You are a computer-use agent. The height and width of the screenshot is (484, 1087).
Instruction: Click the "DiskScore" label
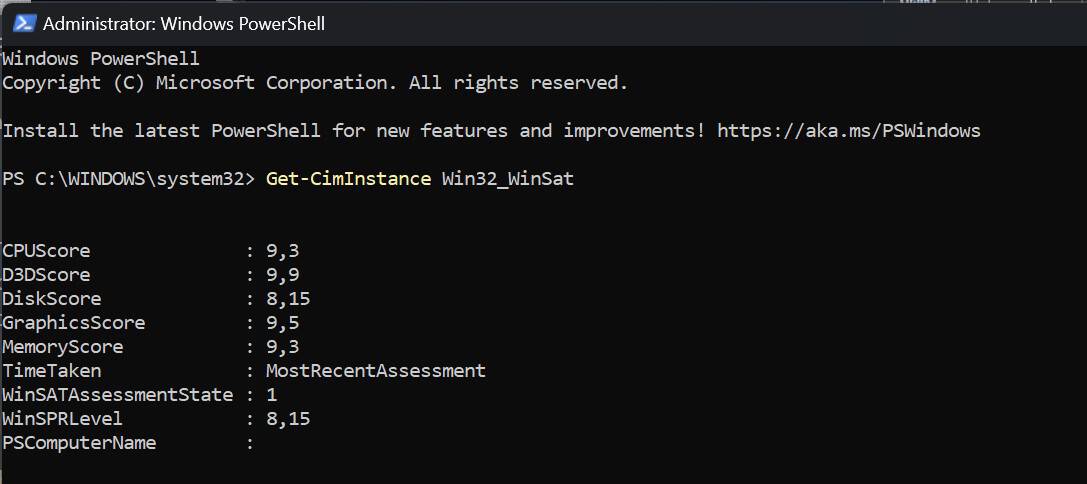(52, 299)
